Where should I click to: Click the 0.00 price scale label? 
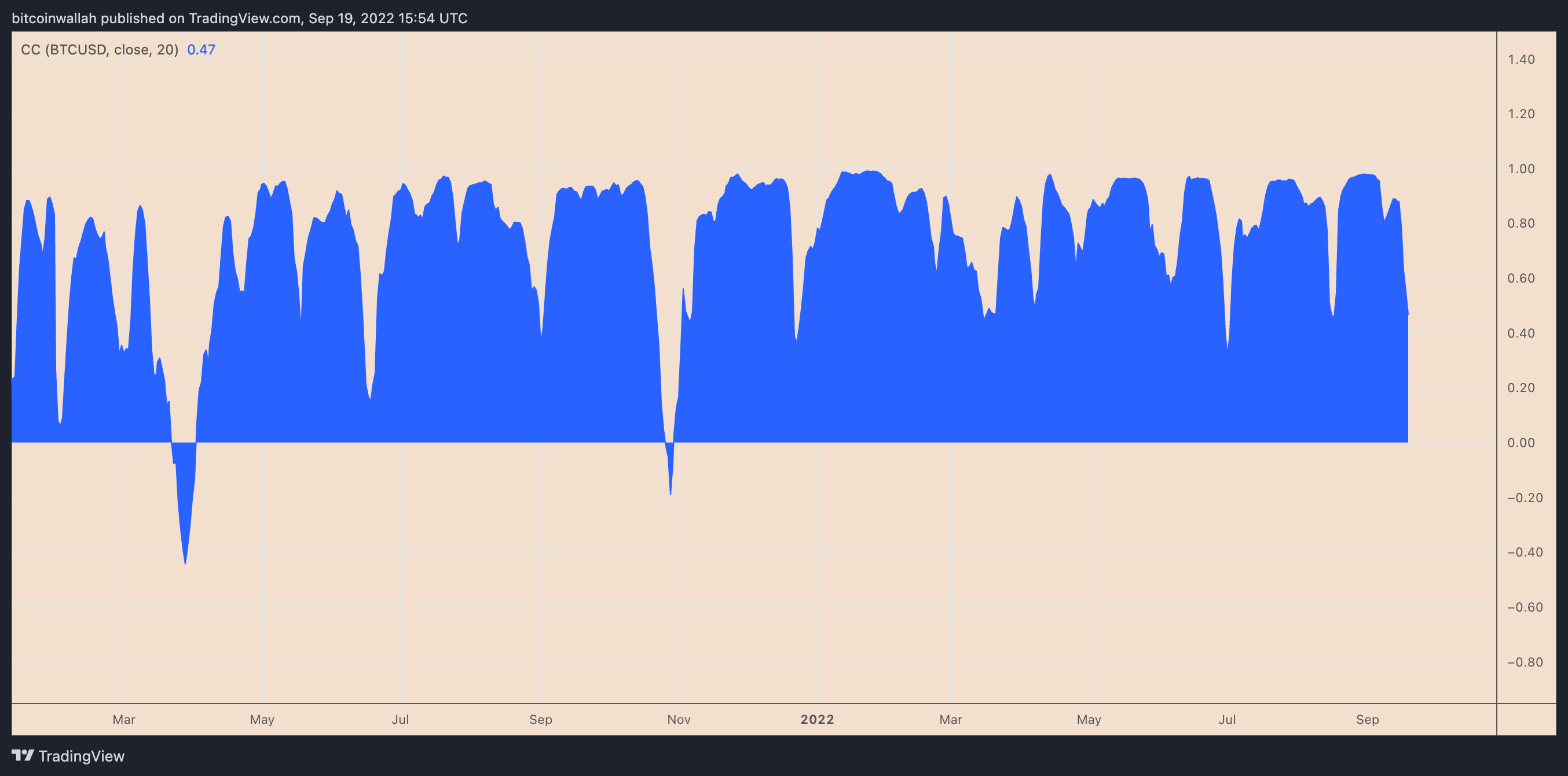[1521, 442]
